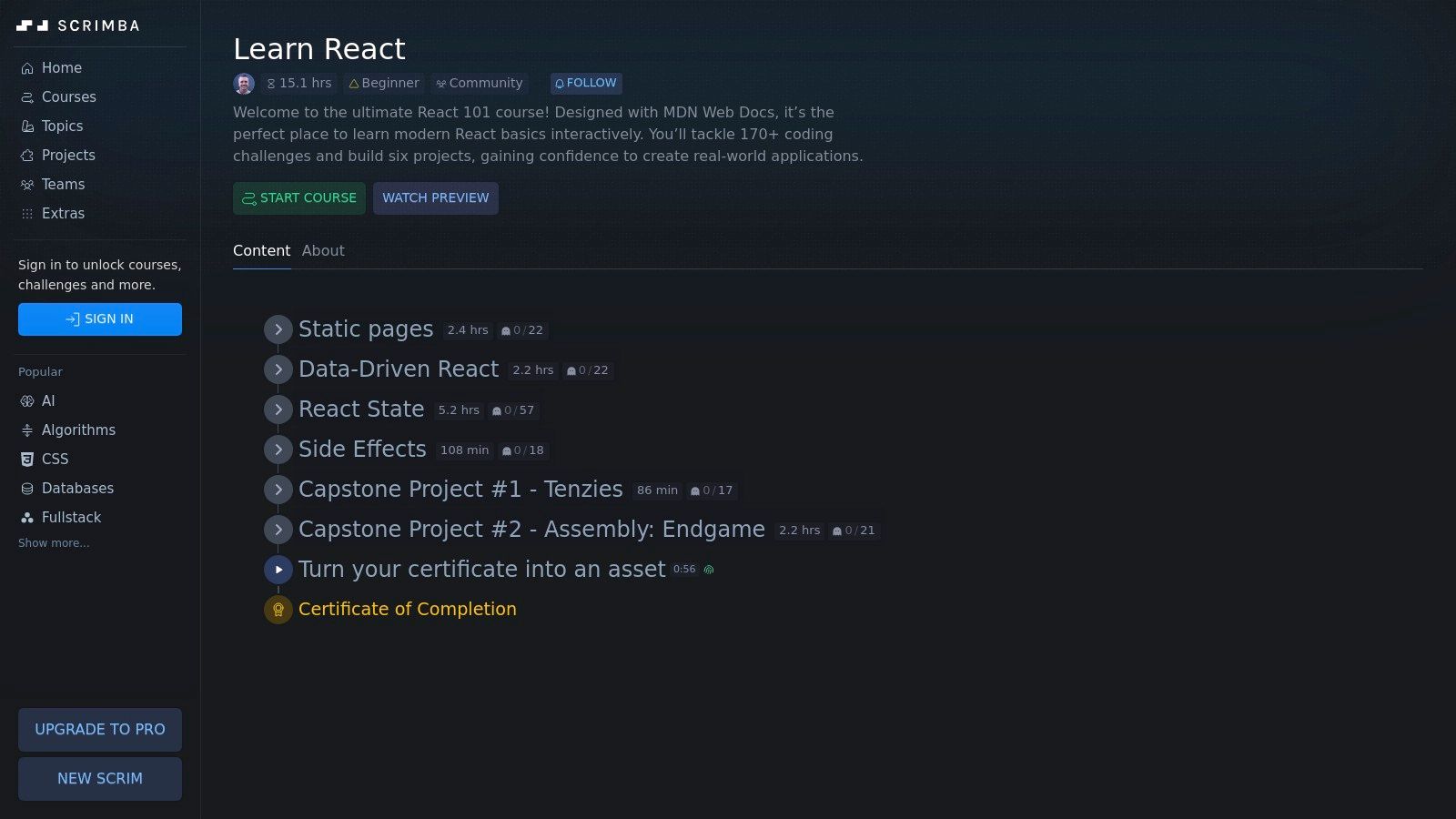Open the Certificate of Completion link

[x=408, y=610]
